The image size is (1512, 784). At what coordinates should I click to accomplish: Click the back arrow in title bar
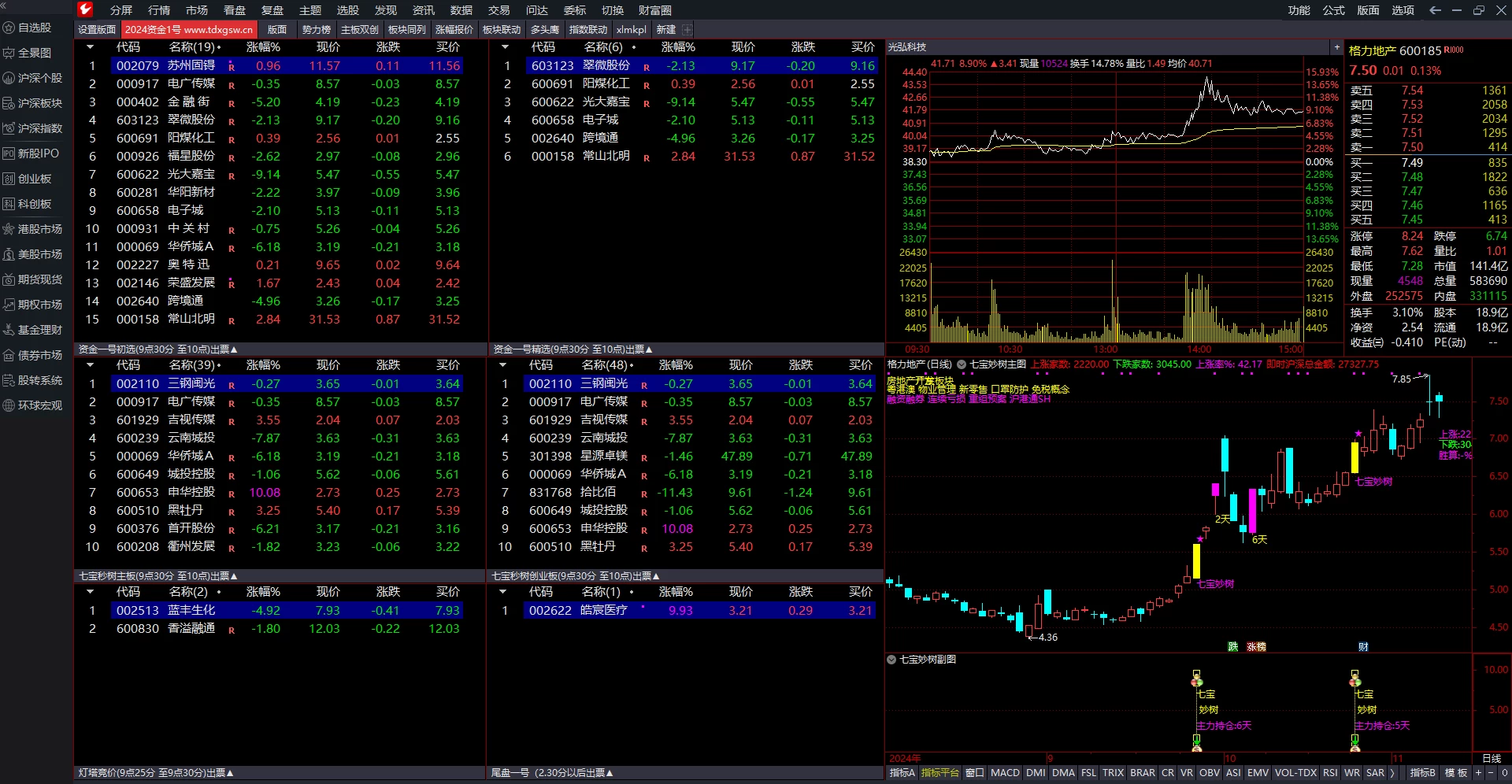point(1435,10)
